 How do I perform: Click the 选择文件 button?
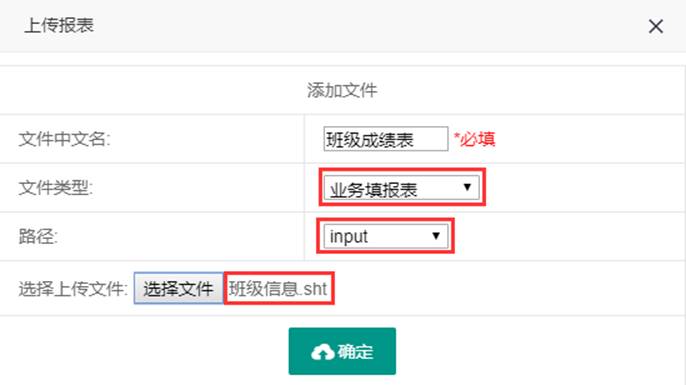178,288
